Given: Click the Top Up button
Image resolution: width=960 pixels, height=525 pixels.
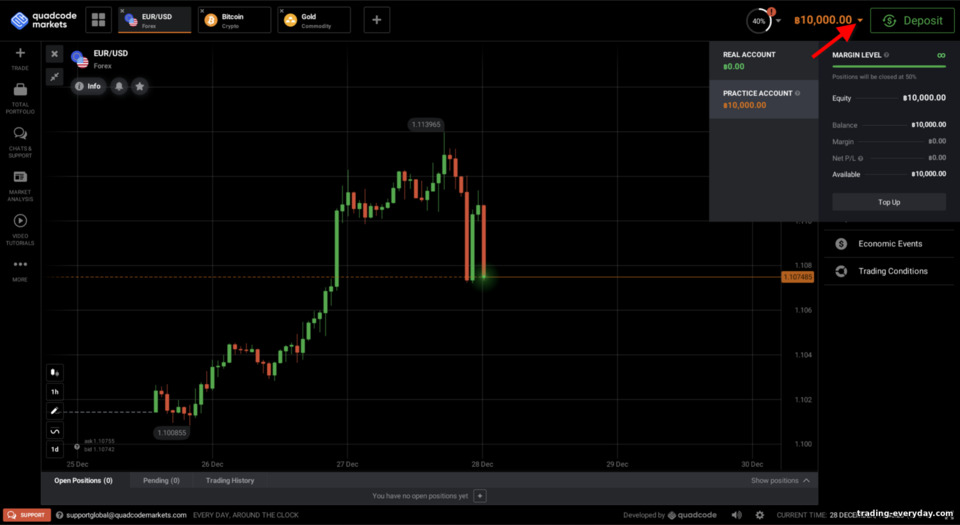Looking at the screenshot, I should coord(889,202).
